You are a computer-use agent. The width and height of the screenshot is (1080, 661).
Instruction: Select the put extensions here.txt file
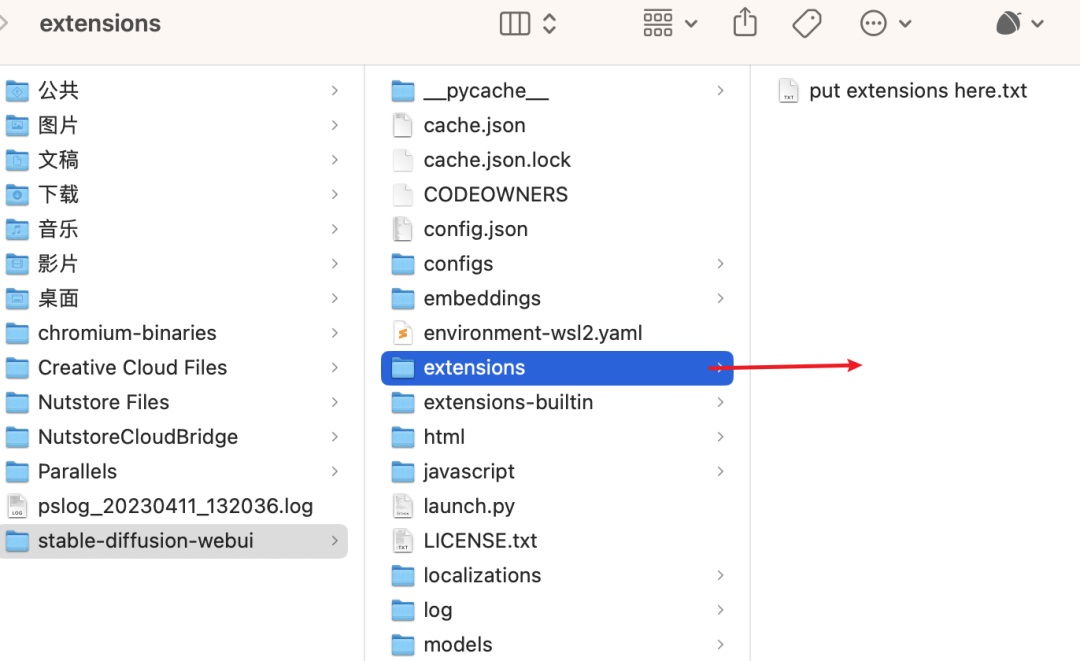pyautogui.click(x=917, y=91)
